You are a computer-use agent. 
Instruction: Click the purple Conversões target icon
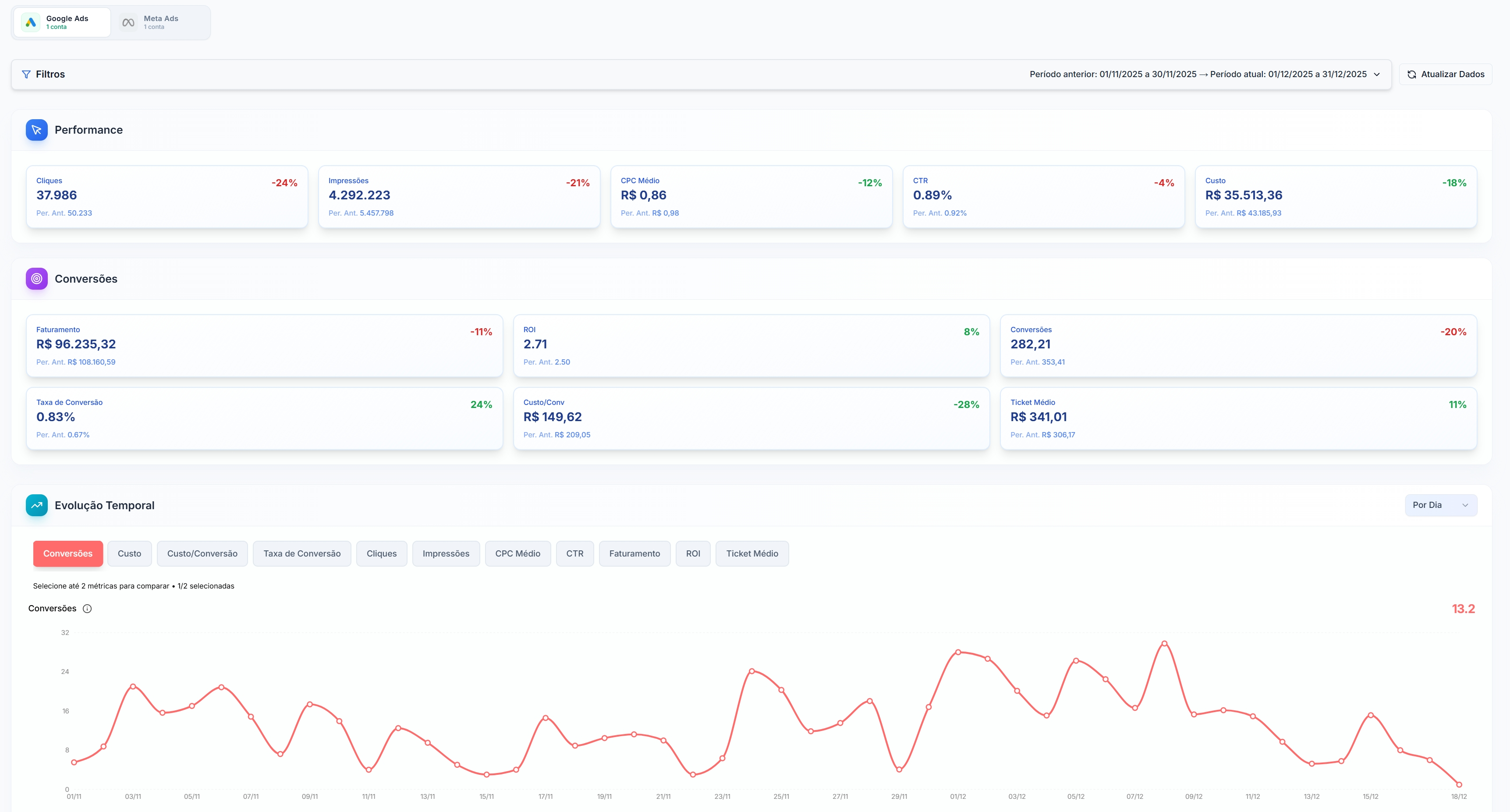click(36, 279)
